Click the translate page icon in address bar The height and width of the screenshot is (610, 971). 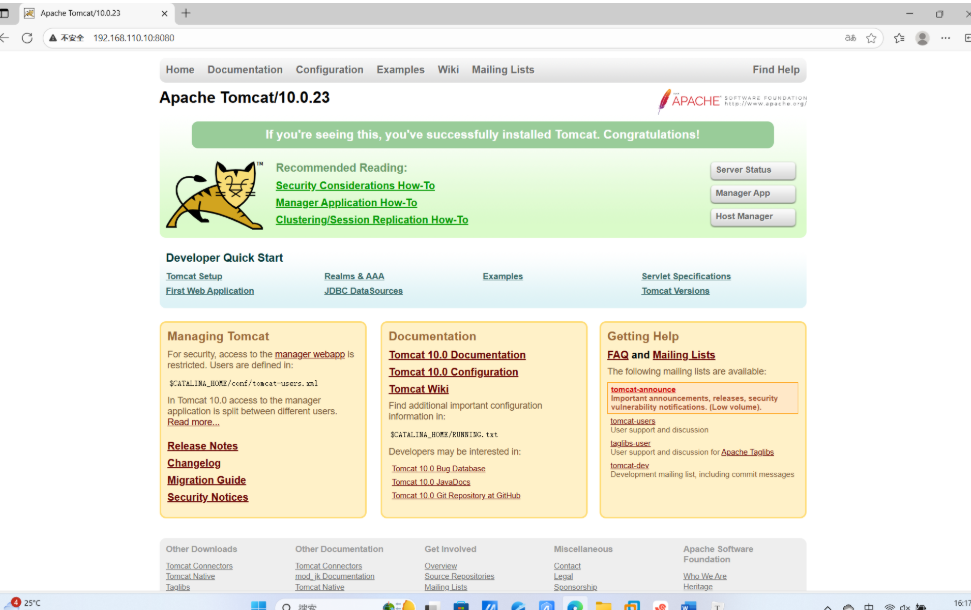tap(850, 38)
